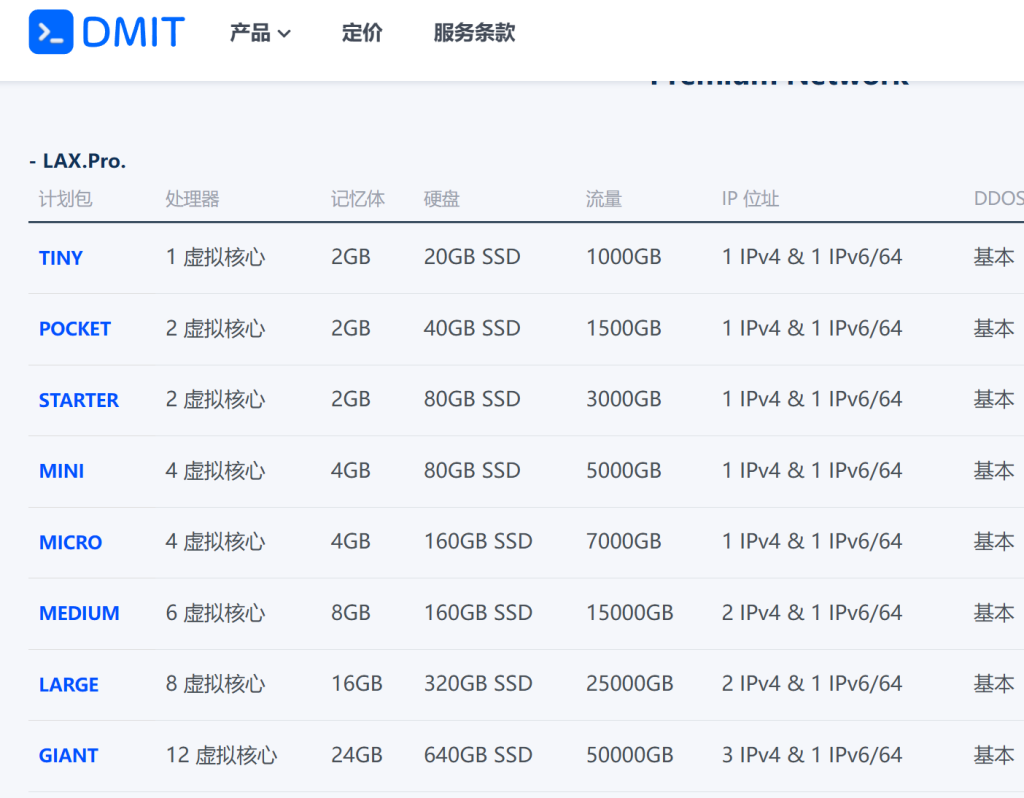Select the 20GB SSD cell
The height and width of the screenshot is (798, 1024).
472,257
